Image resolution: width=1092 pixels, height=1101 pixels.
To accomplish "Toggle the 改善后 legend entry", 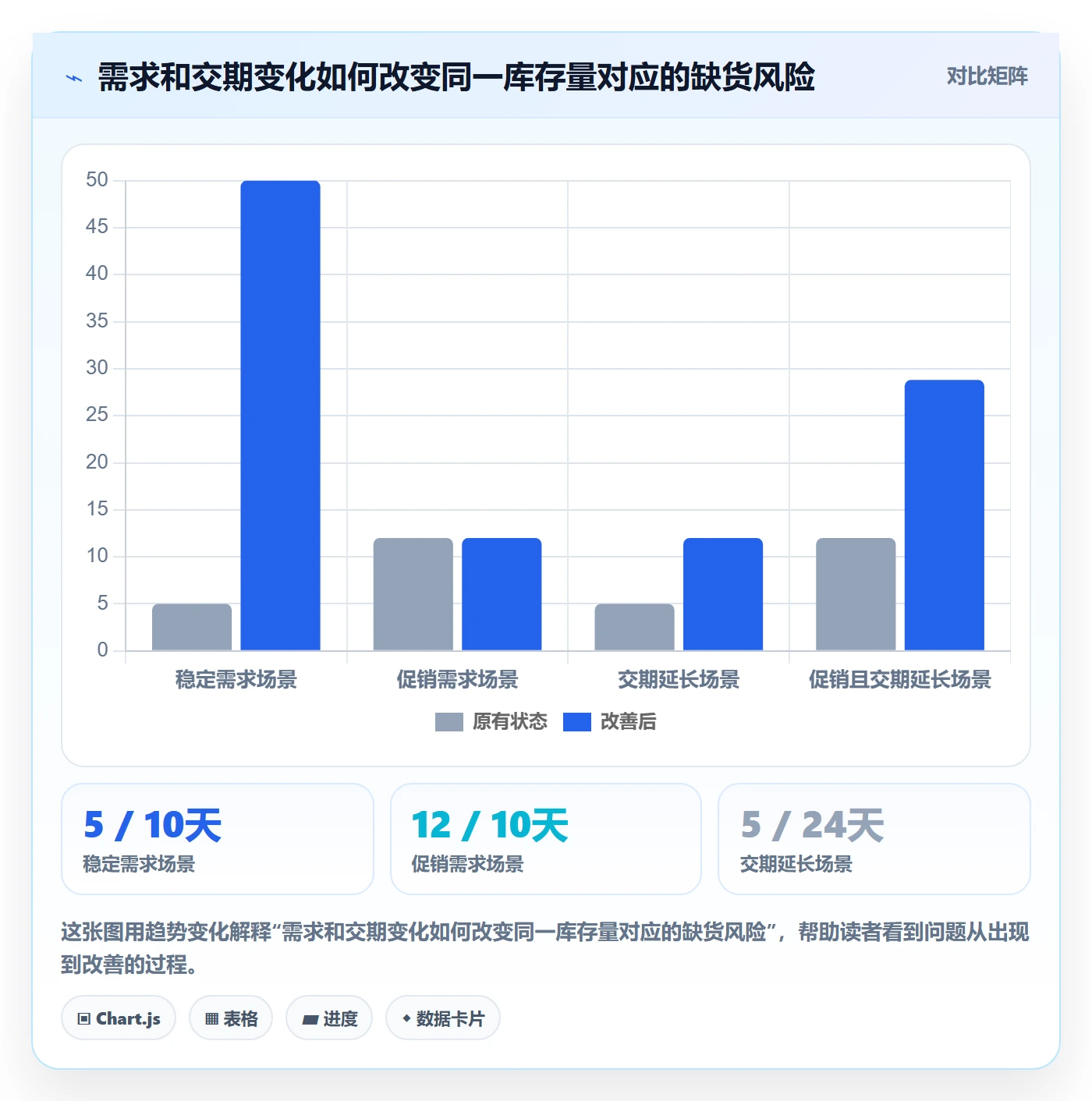I will coord(609,722).
